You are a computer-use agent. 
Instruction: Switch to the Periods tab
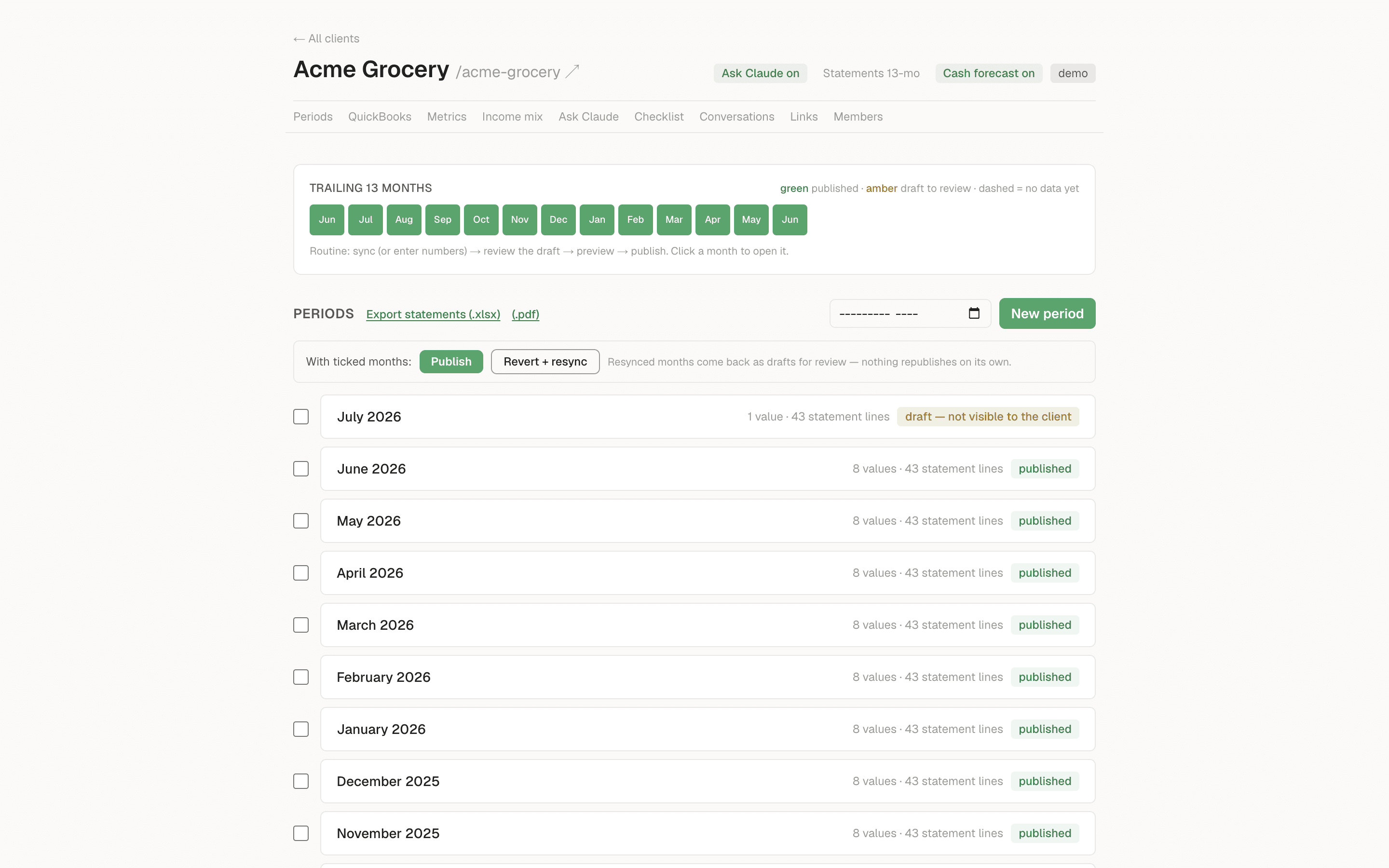click(313, 117)
